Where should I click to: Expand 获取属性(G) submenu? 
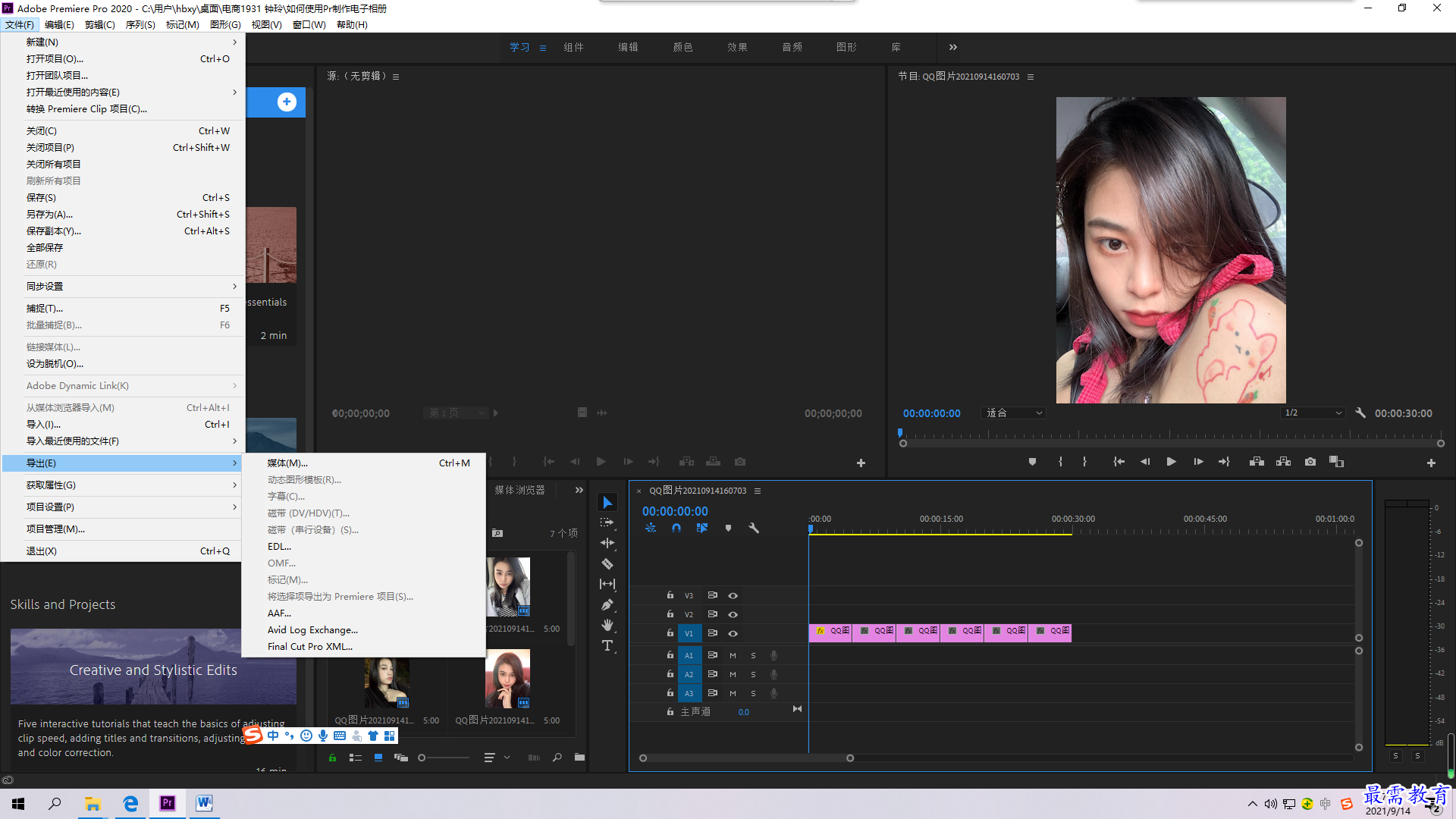coord(123,485)
